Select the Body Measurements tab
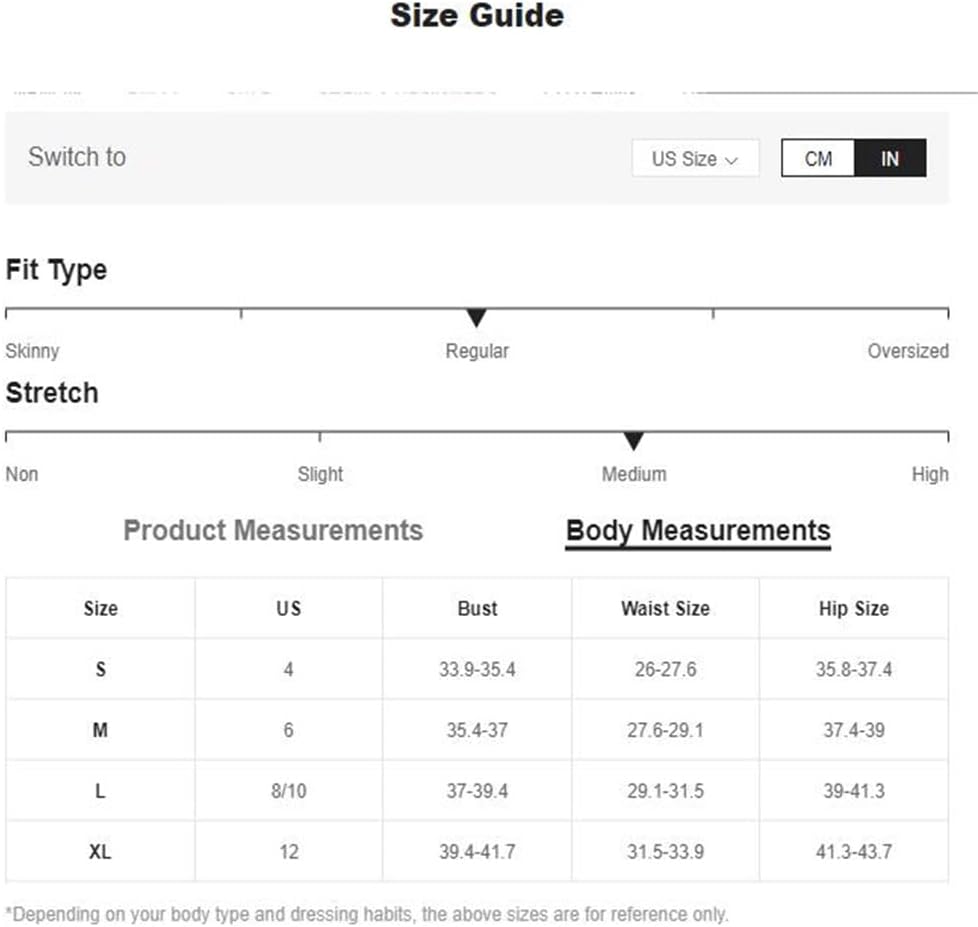 coord(698,530)
